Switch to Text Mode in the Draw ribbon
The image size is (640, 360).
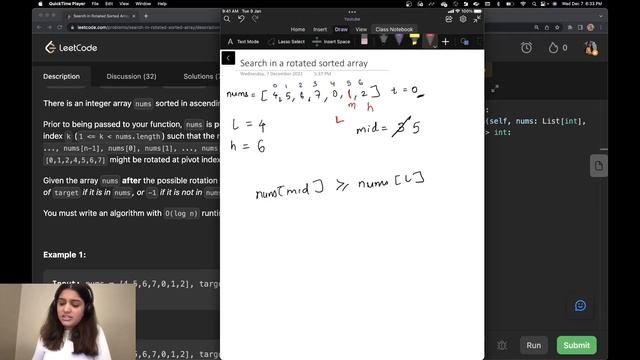[x=243, y=42]
